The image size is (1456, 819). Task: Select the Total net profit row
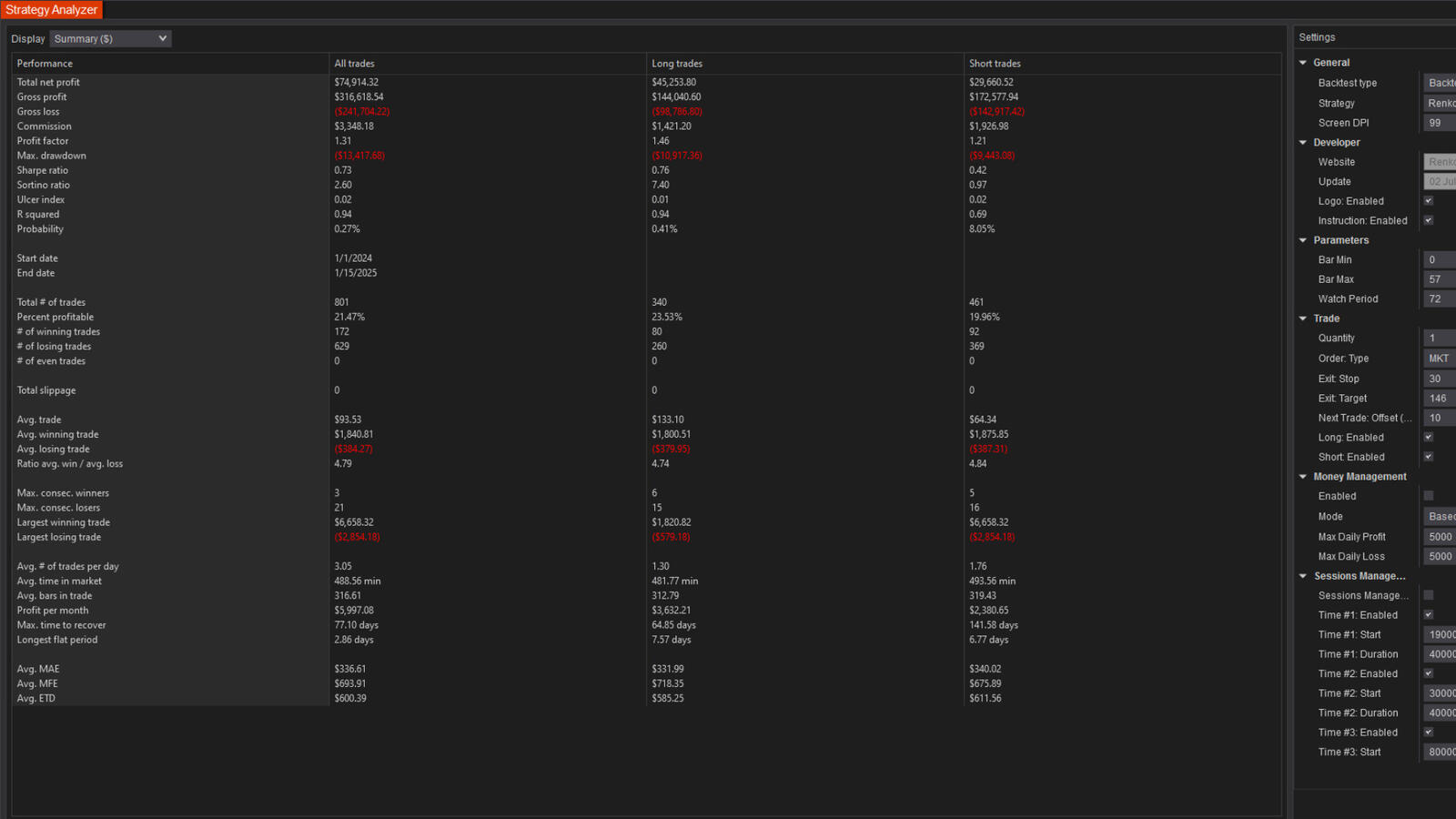pos(48,83)
